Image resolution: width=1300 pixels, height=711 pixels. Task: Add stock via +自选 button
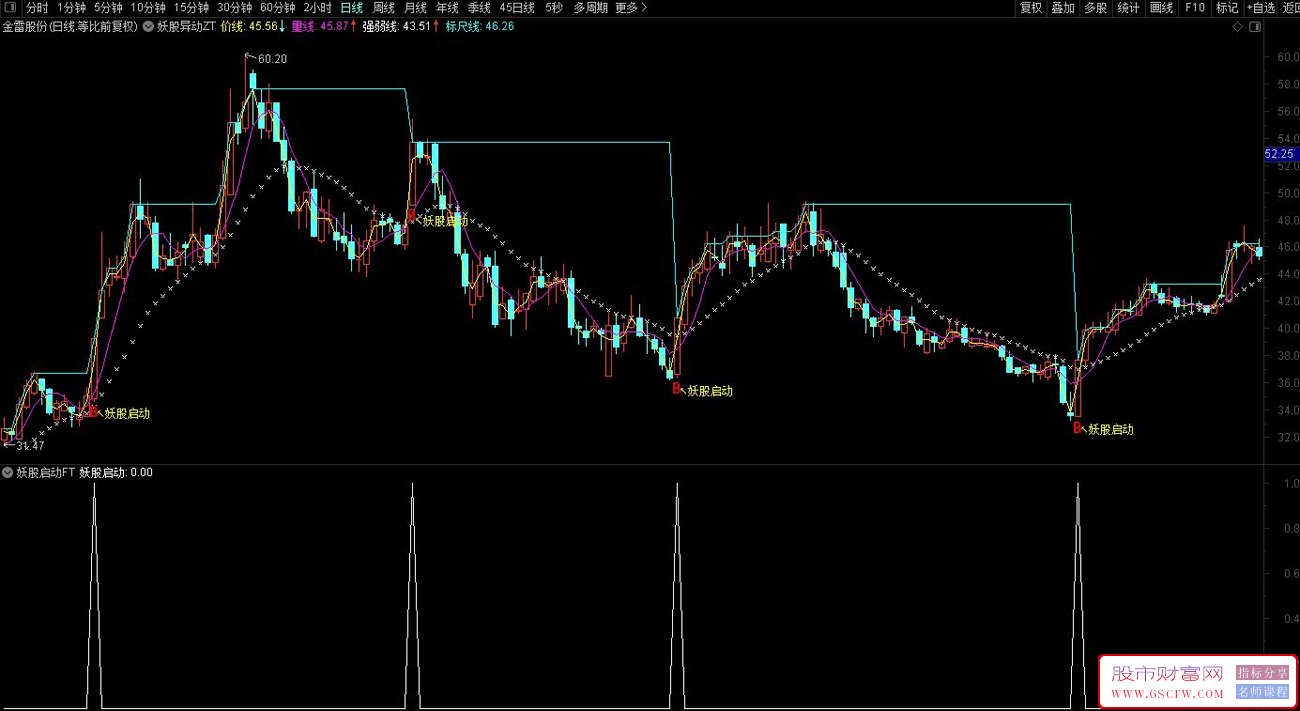pos(1260,7)
